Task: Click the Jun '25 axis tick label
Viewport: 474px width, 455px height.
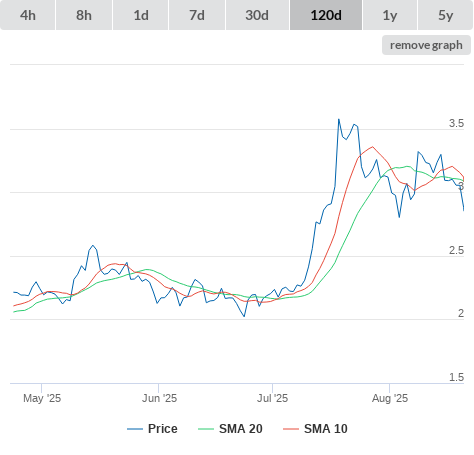Action: (x=159, y=398)
